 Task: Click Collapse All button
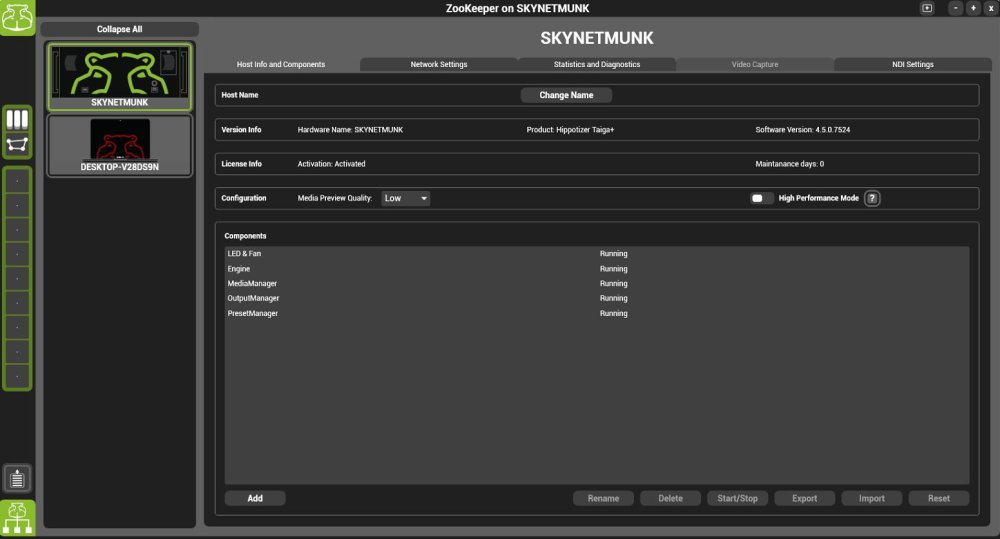pyautogui.click(x=119, y=29)
